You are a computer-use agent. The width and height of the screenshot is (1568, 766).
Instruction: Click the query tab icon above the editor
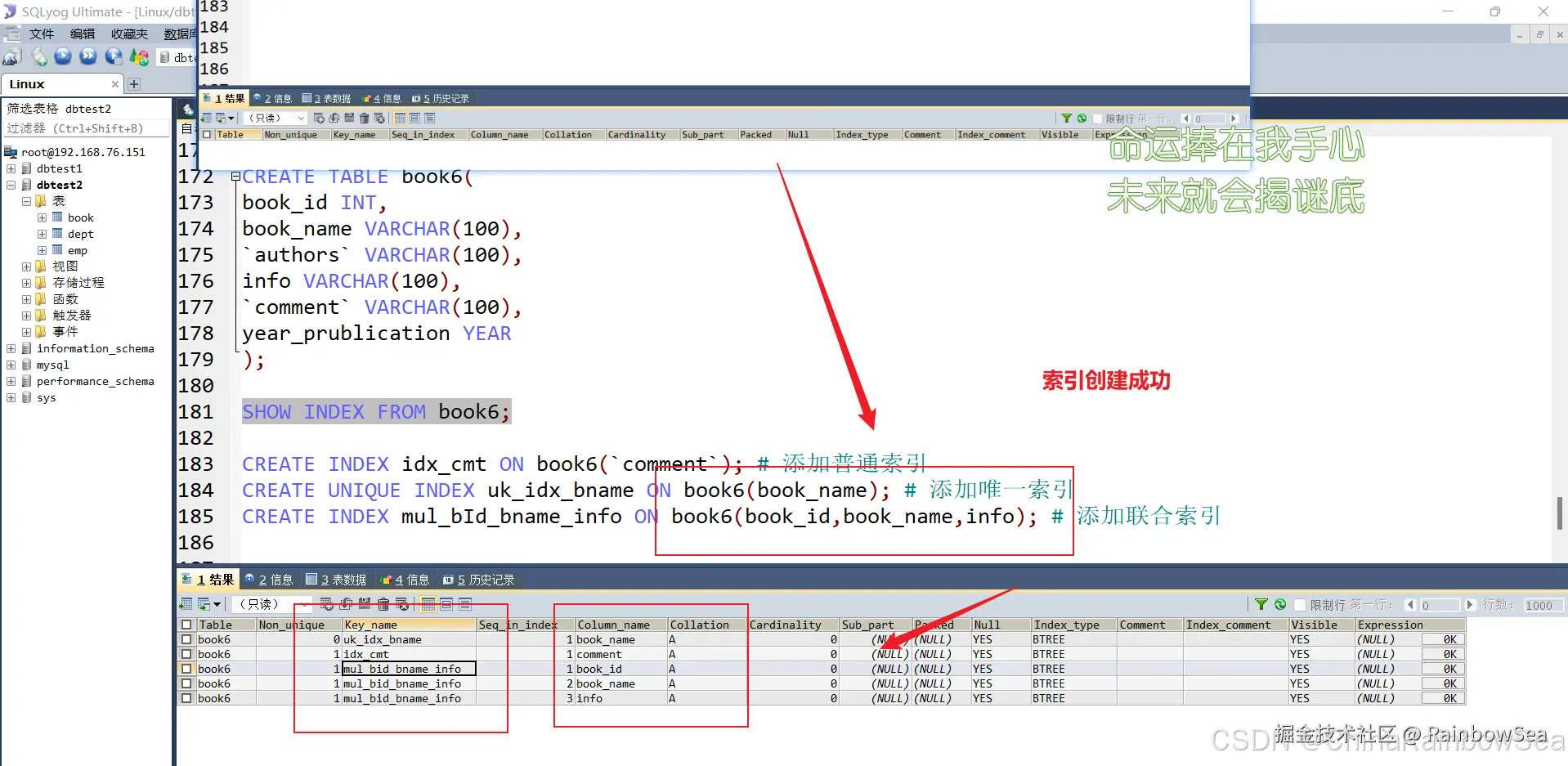(188, 109)
